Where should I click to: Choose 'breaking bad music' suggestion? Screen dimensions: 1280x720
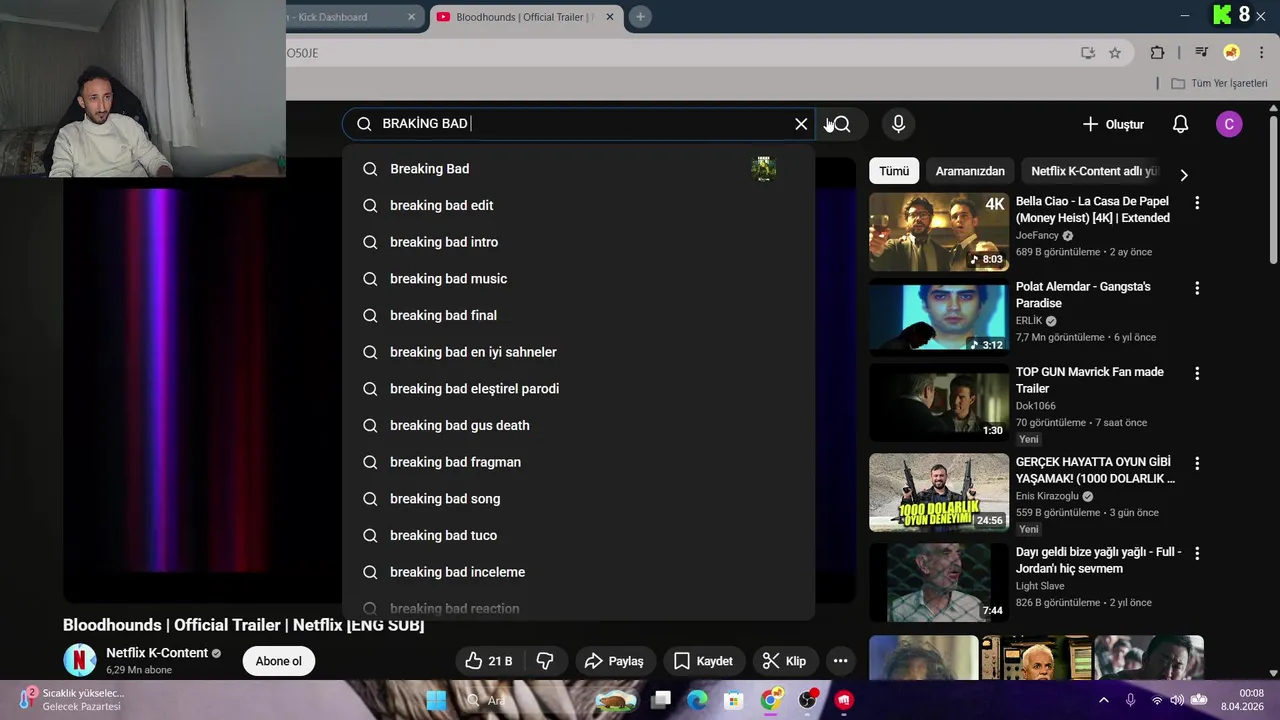[578, 279]
